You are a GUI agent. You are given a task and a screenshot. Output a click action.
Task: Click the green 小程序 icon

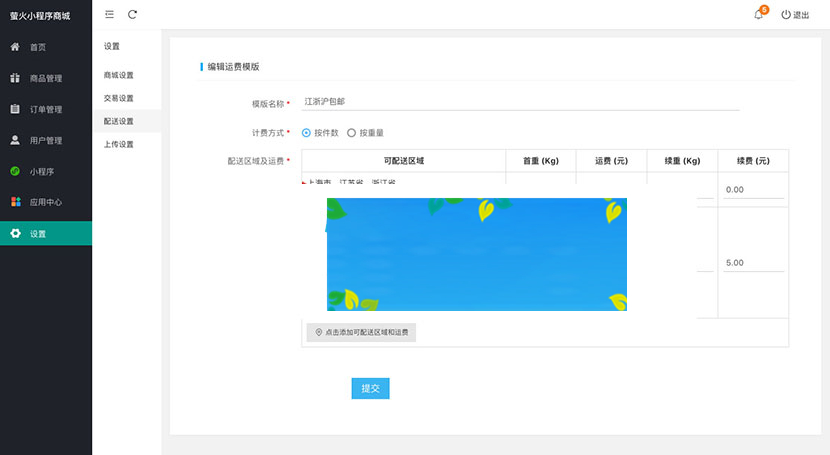click(x=15, y=171)
